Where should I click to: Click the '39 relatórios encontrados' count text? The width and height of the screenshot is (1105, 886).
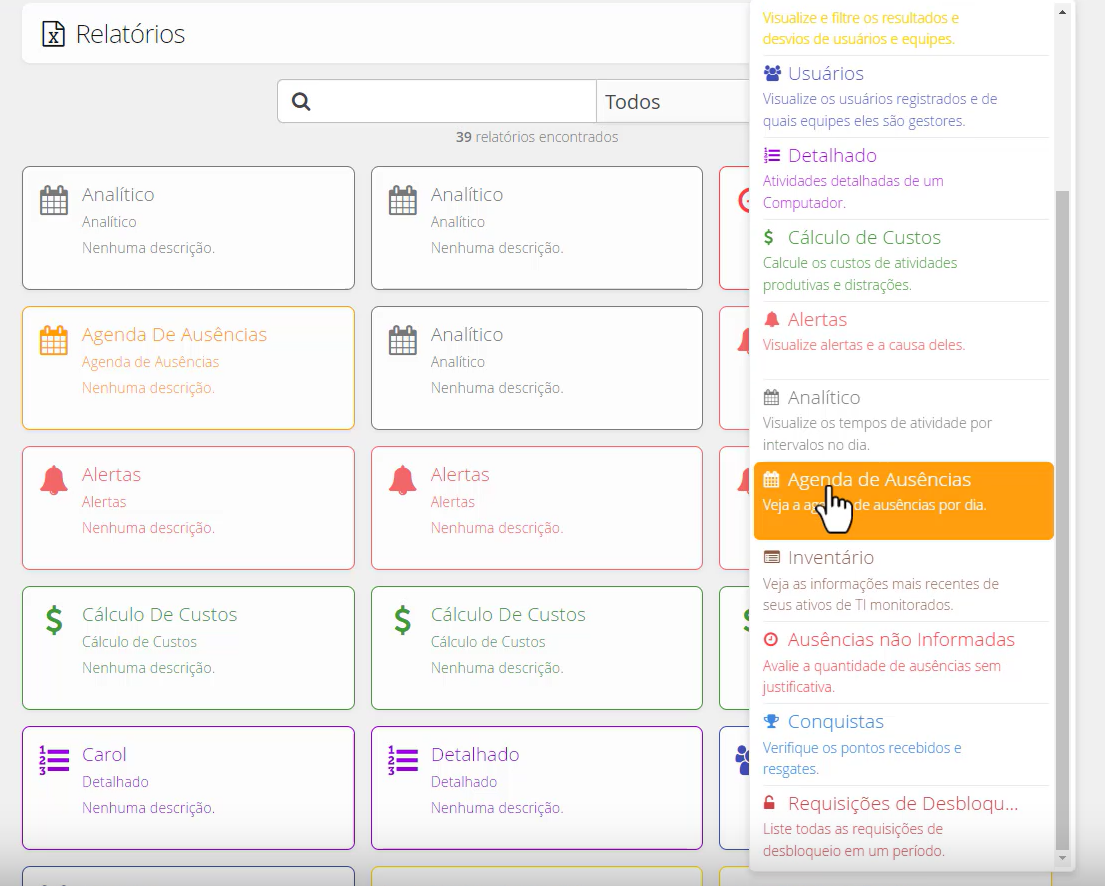click(537, 137)
